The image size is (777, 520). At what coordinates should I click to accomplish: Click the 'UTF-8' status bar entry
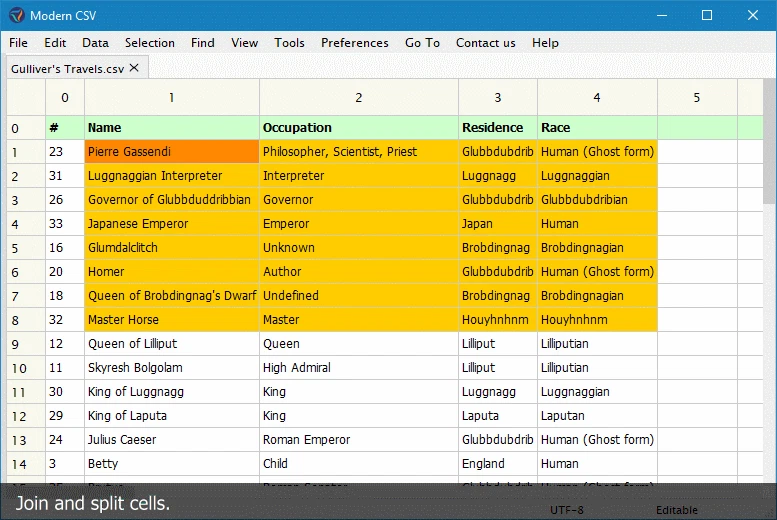pos(566,510)
